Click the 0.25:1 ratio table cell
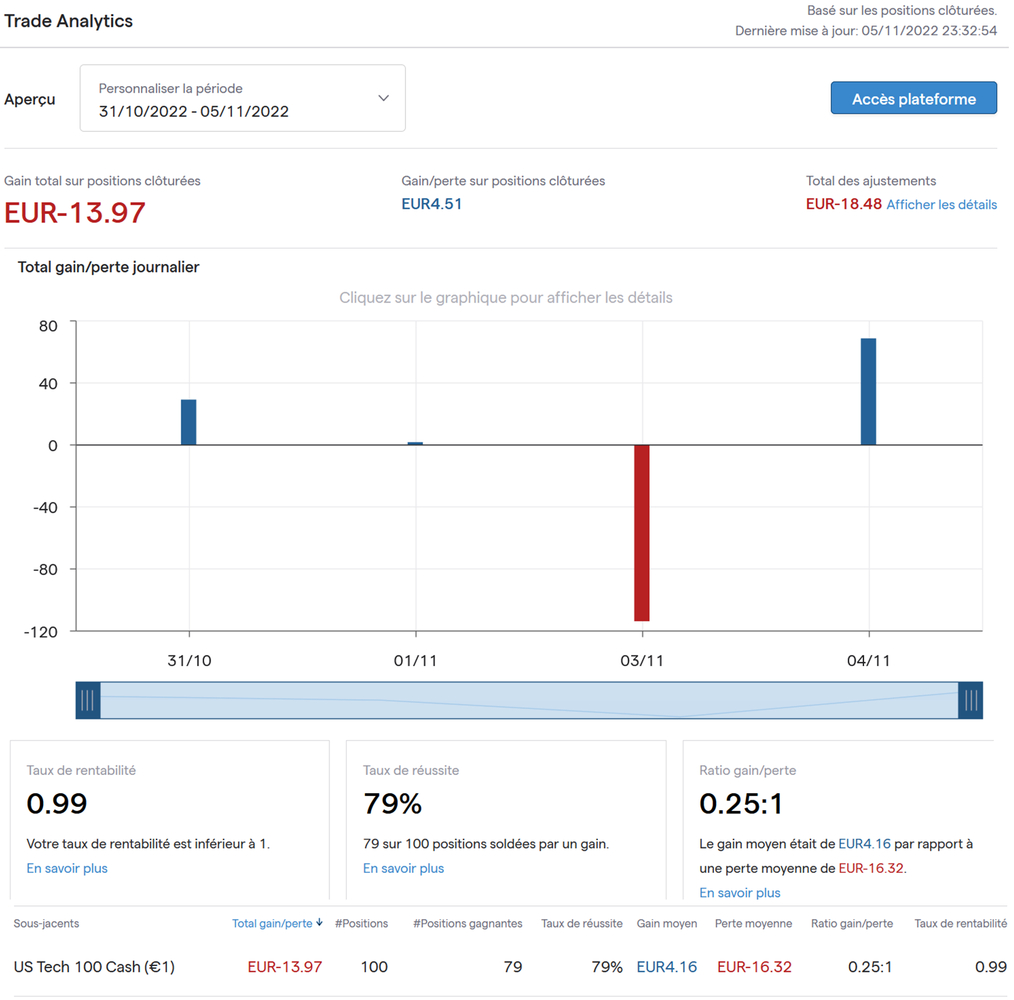The height and width of the screenshot is (1000, 1014). 870,967
